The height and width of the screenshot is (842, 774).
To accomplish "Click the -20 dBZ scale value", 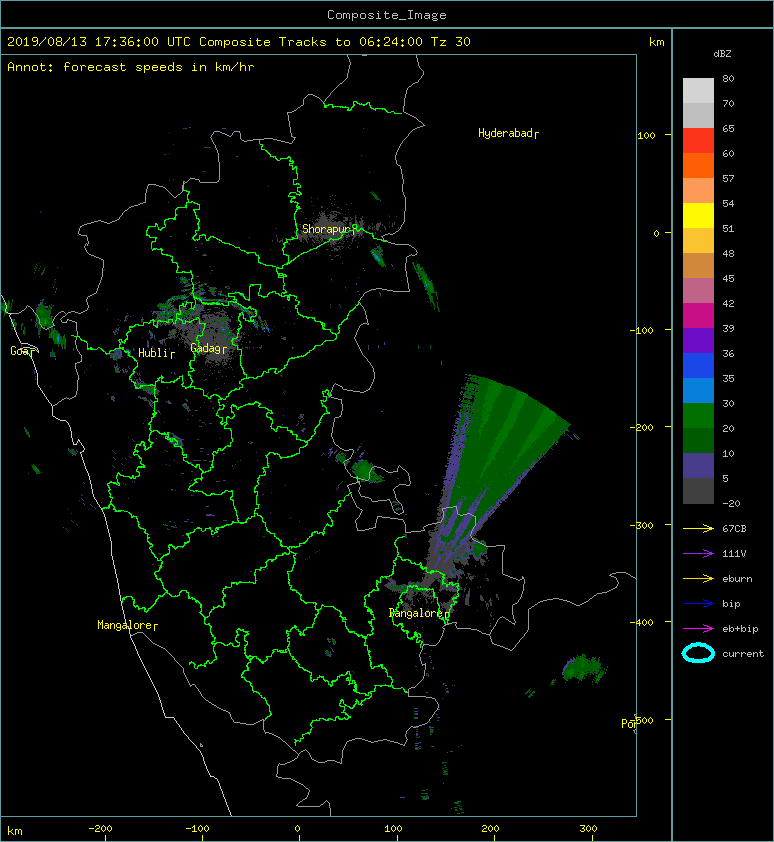I will point(731,504).
